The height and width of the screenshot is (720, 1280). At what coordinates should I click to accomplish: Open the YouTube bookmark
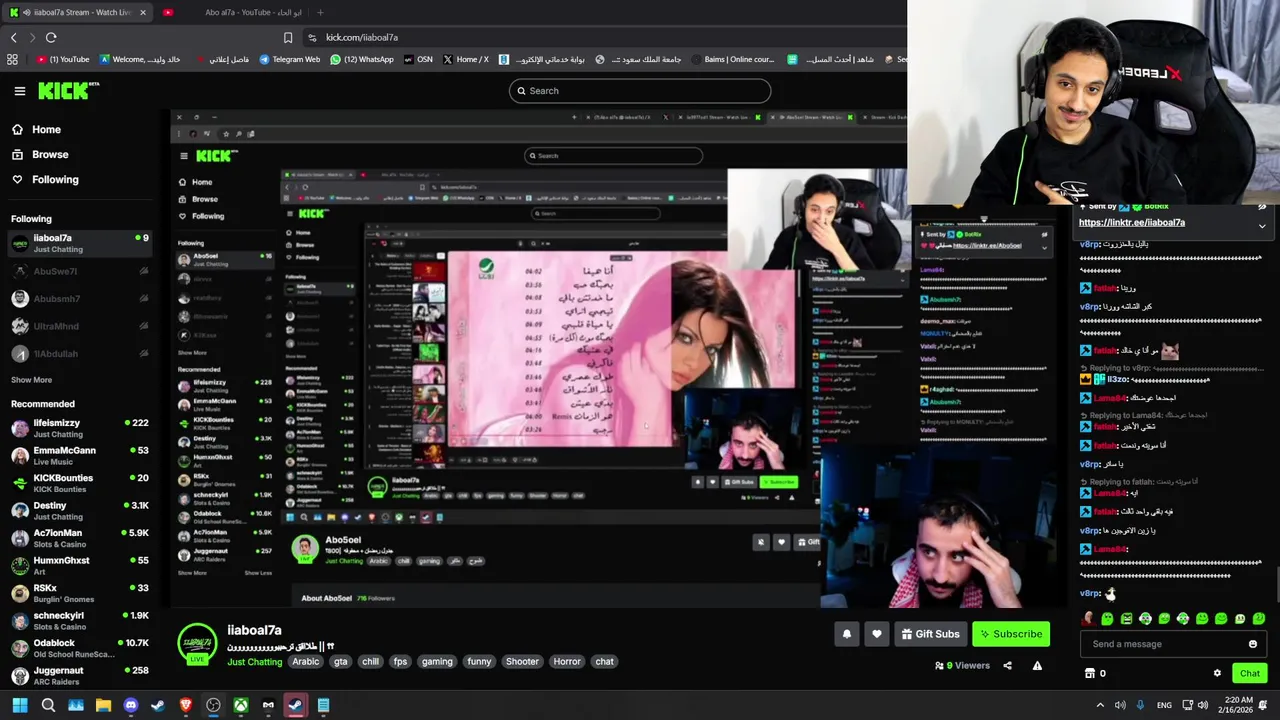63,59
